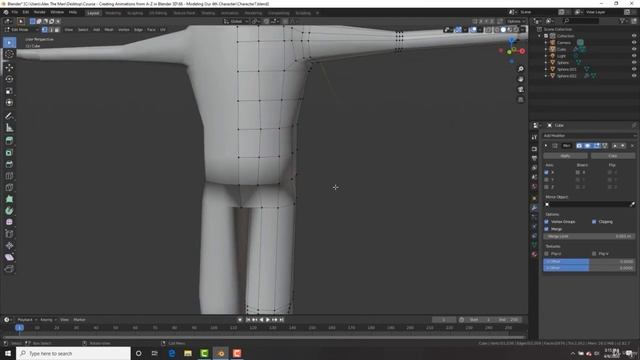Enable the Bisect X checkbox

pyautogui.click(x=578, y=172)
